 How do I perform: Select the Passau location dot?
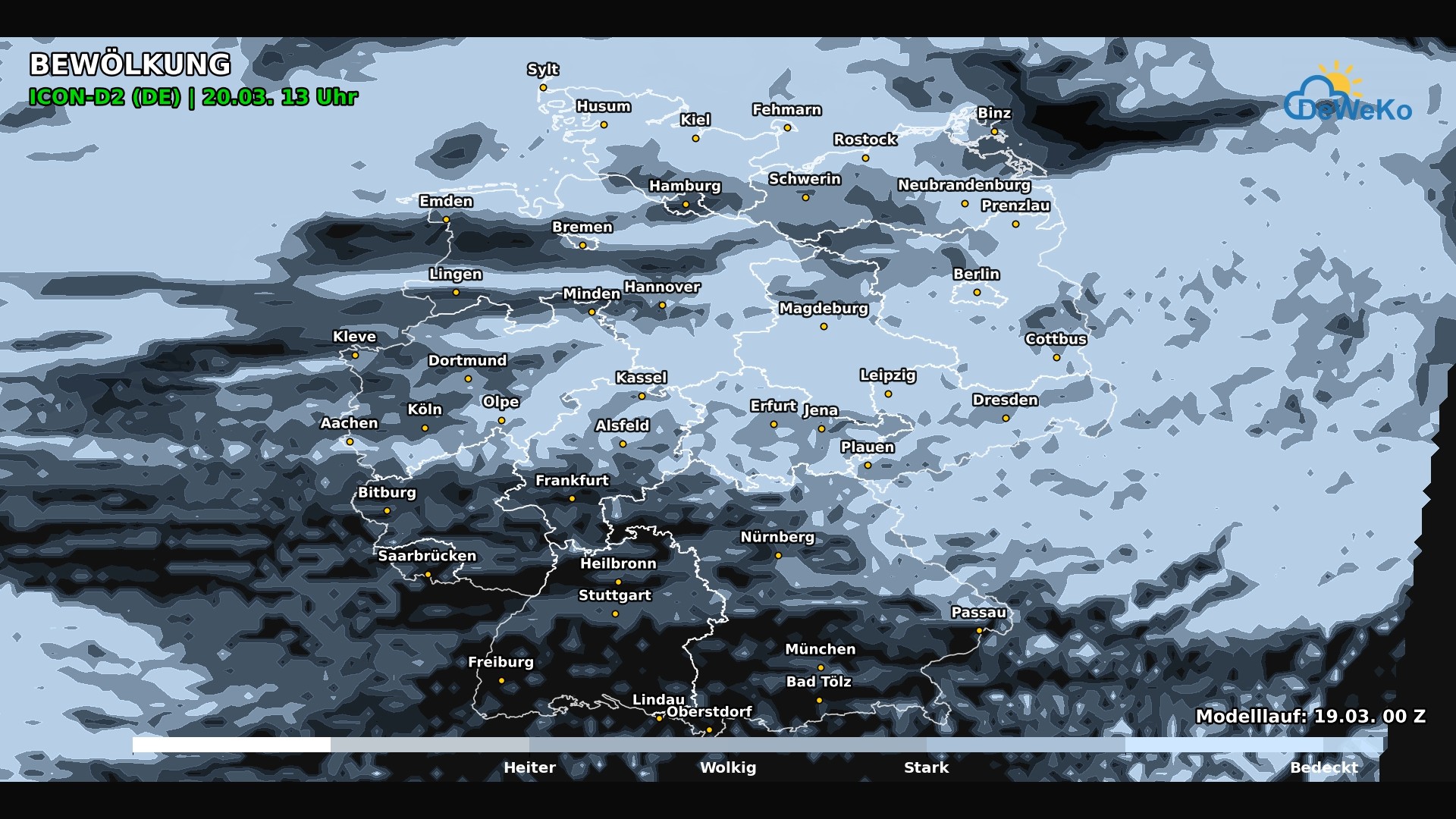point(980,630)
